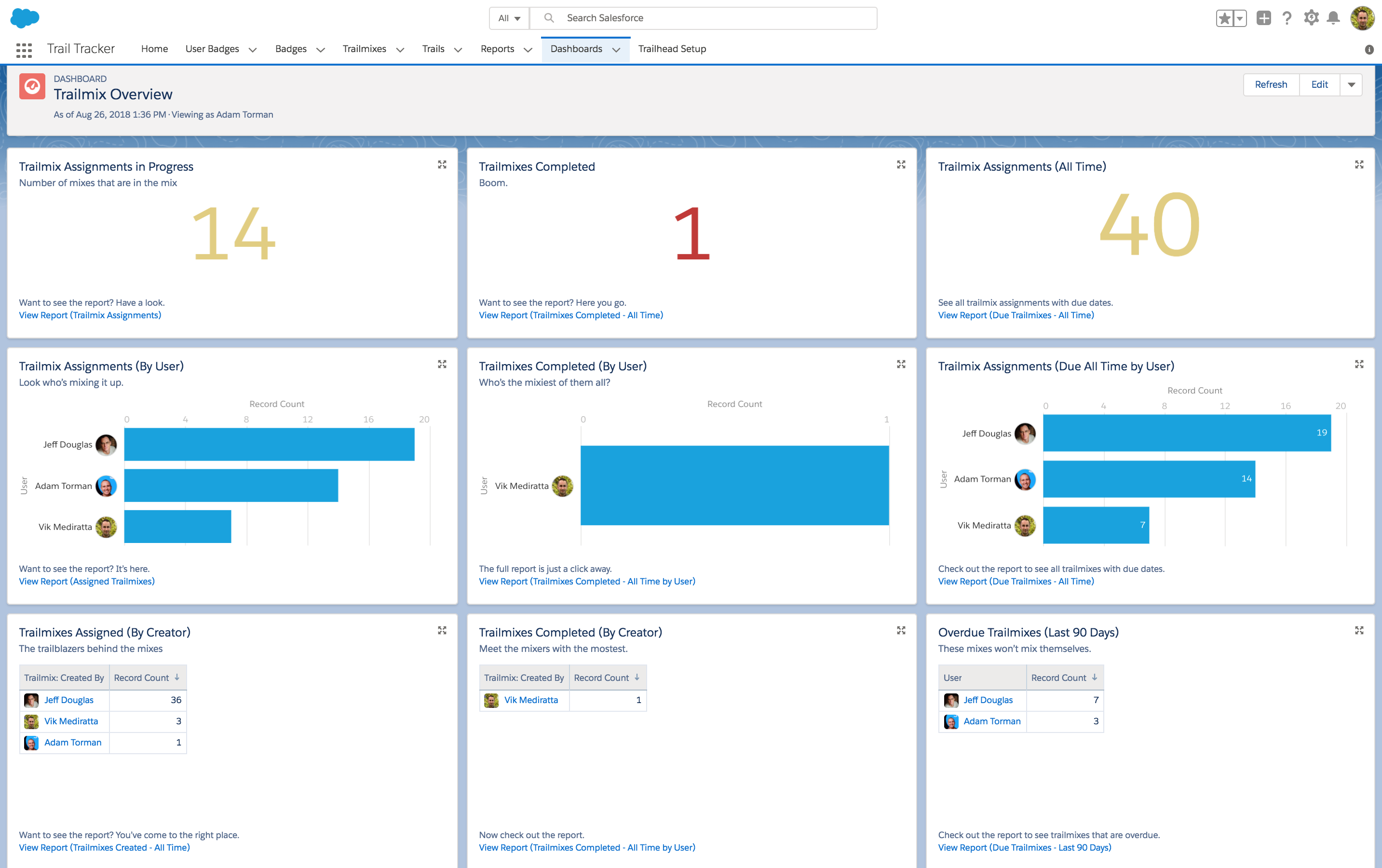The width and height of the screenshot is (1382, 868).
Task: Go to the Home tab
Action: tap(154, 49)
